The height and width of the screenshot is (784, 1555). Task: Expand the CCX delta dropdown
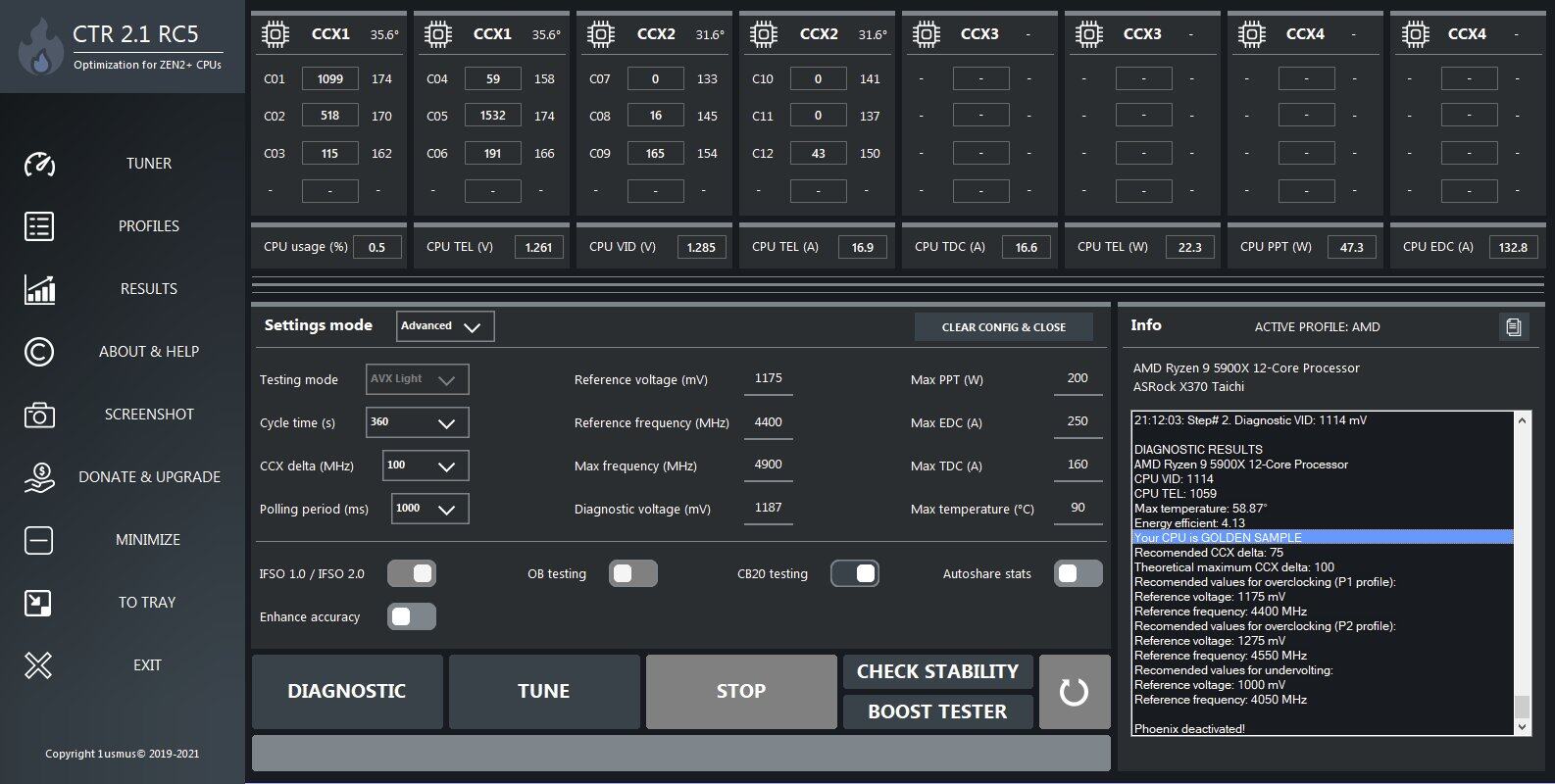(426, 465)
